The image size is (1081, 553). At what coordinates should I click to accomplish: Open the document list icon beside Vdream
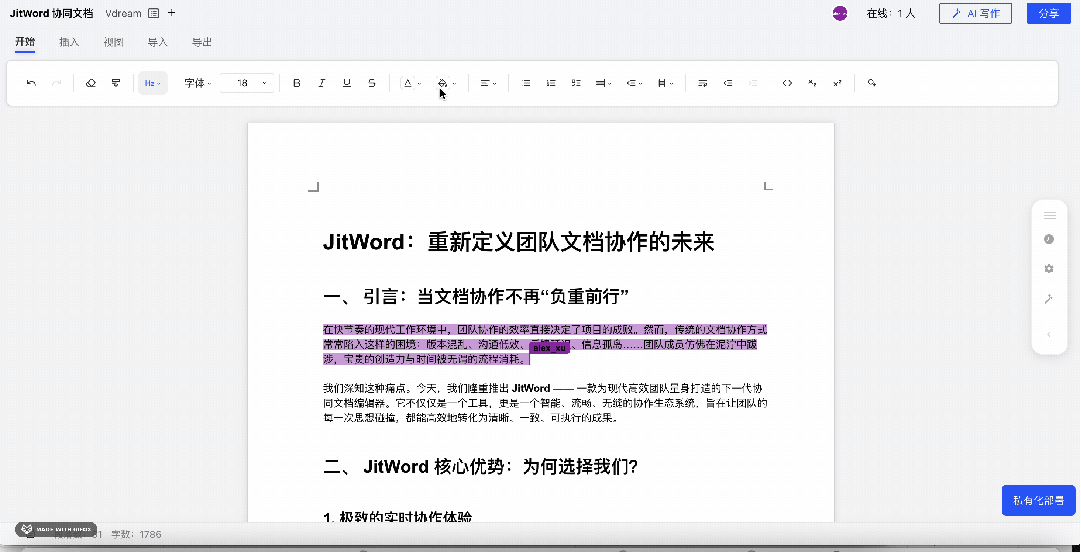tap(154, 13)
